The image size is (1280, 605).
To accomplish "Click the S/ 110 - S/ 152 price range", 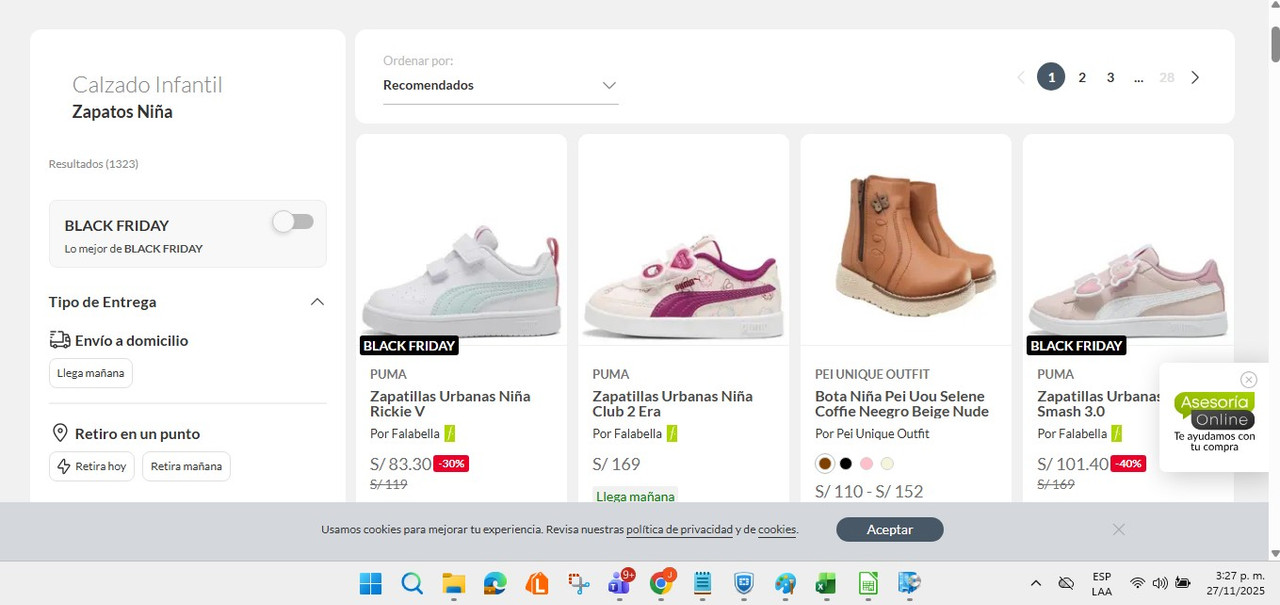I will (x=869, y=491).
